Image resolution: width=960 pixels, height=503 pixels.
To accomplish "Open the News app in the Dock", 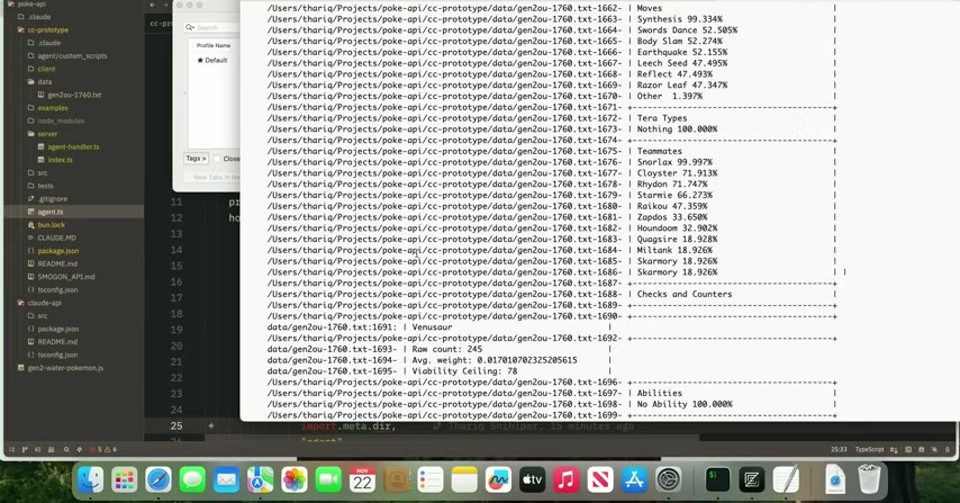I will click(600, 480).
